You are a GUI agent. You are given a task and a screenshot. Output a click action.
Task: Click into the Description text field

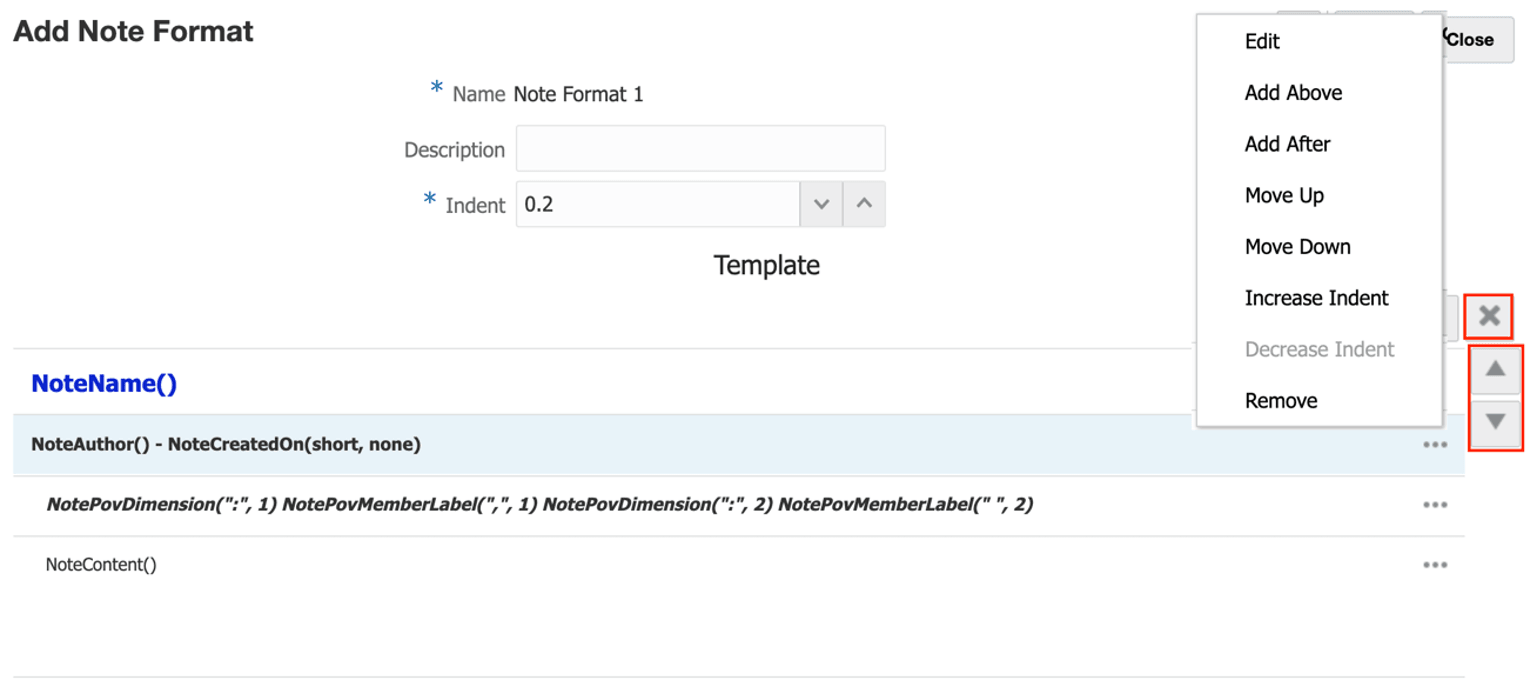(700, 149)
